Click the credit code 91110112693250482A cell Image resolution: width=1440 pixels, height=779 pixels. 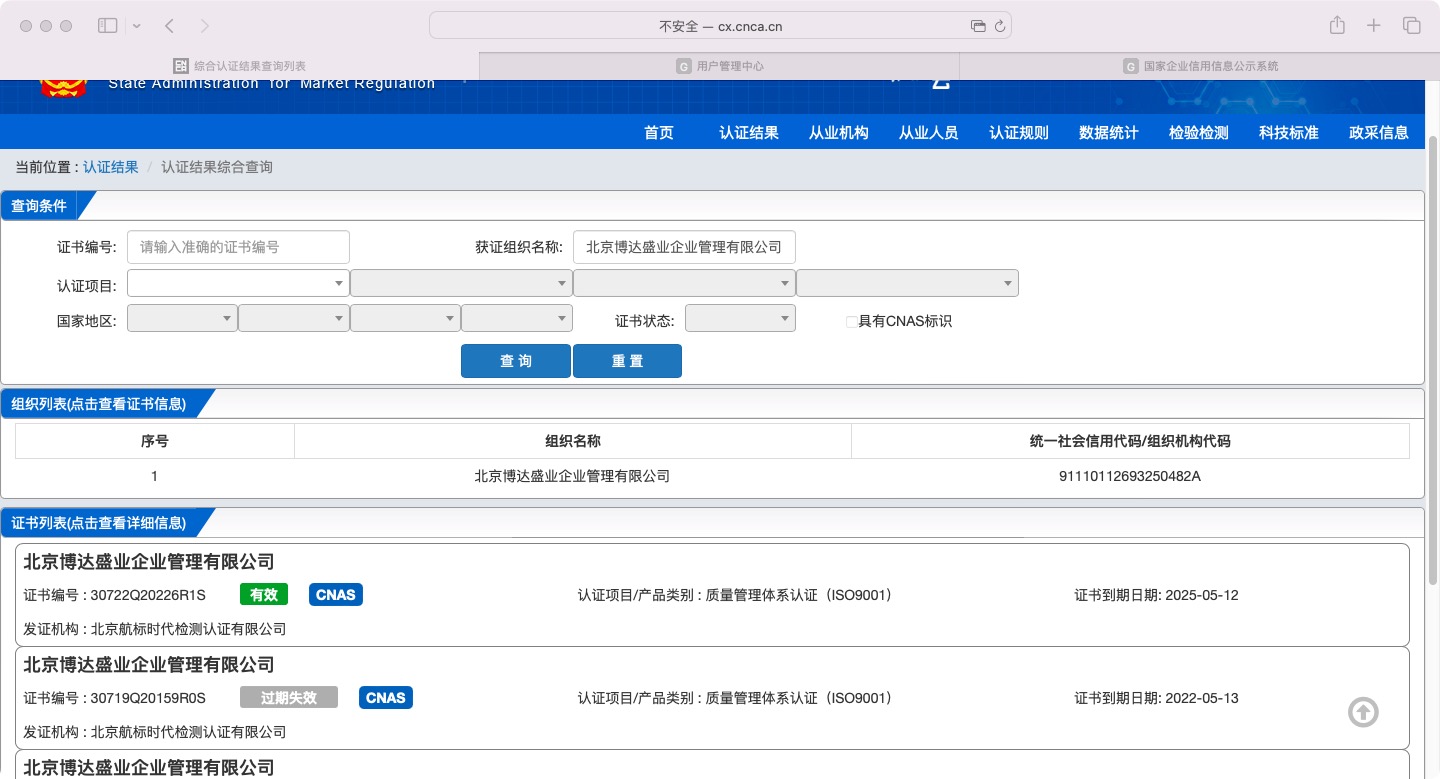[1130, 477]
